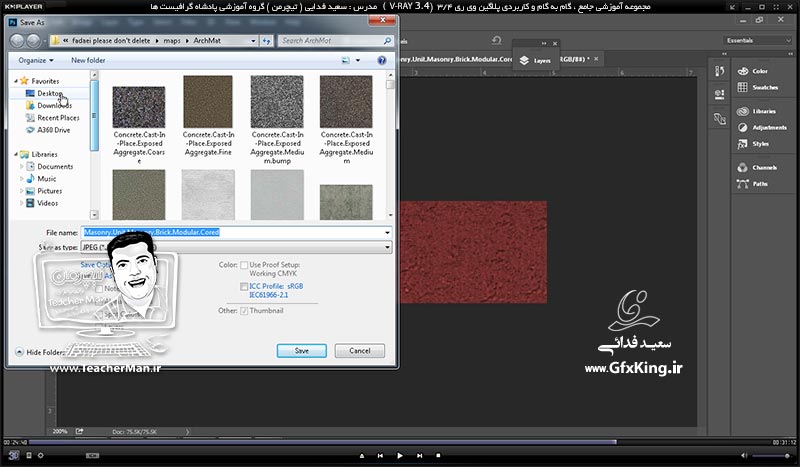Click the share icon in Photoshop status bar

click(80, 431)
